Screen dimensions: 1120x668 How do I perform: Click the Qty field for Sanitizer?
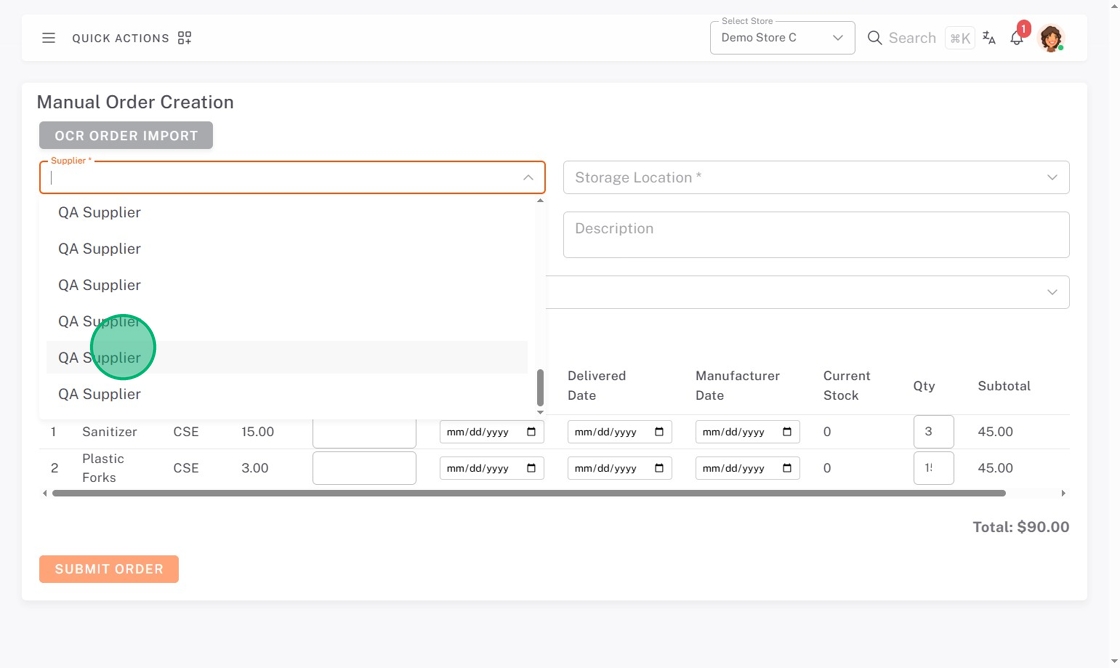tap(932, 432)
